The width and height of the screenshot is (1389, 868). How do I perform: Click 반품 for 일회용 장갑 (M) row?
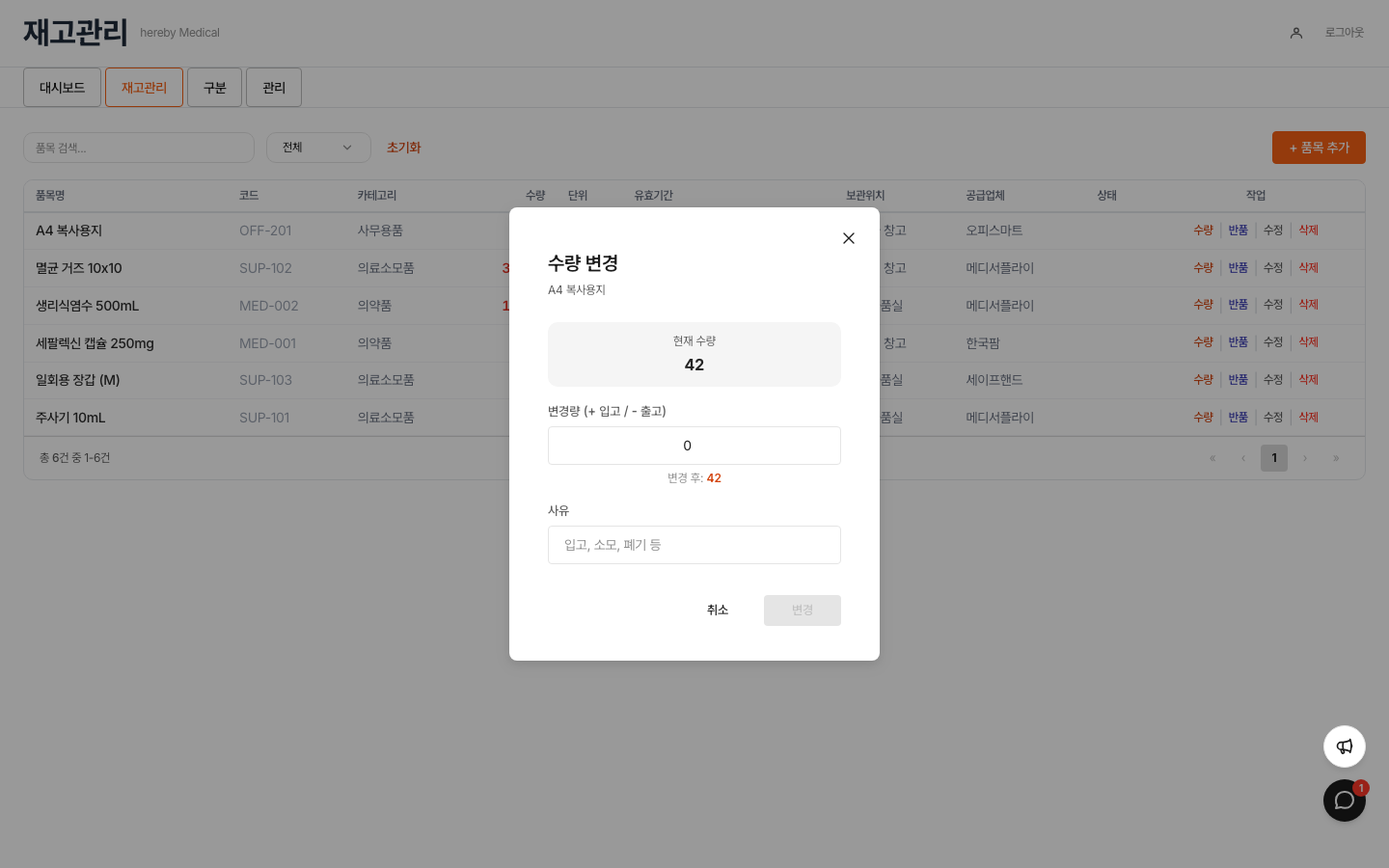(1239, 380)
